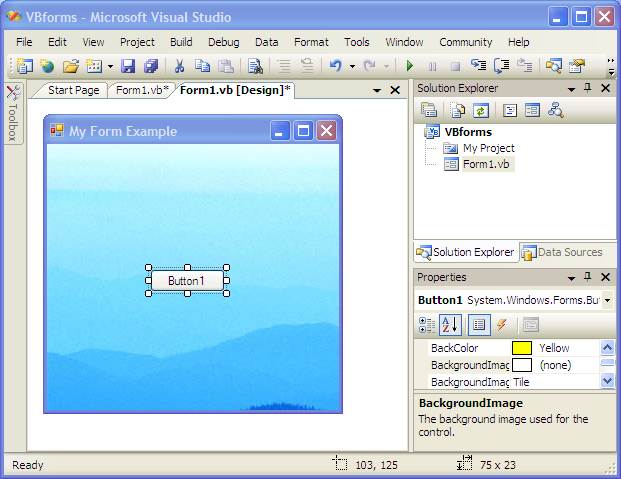Select Button1 on the form designer

click(x=186, y=281)
